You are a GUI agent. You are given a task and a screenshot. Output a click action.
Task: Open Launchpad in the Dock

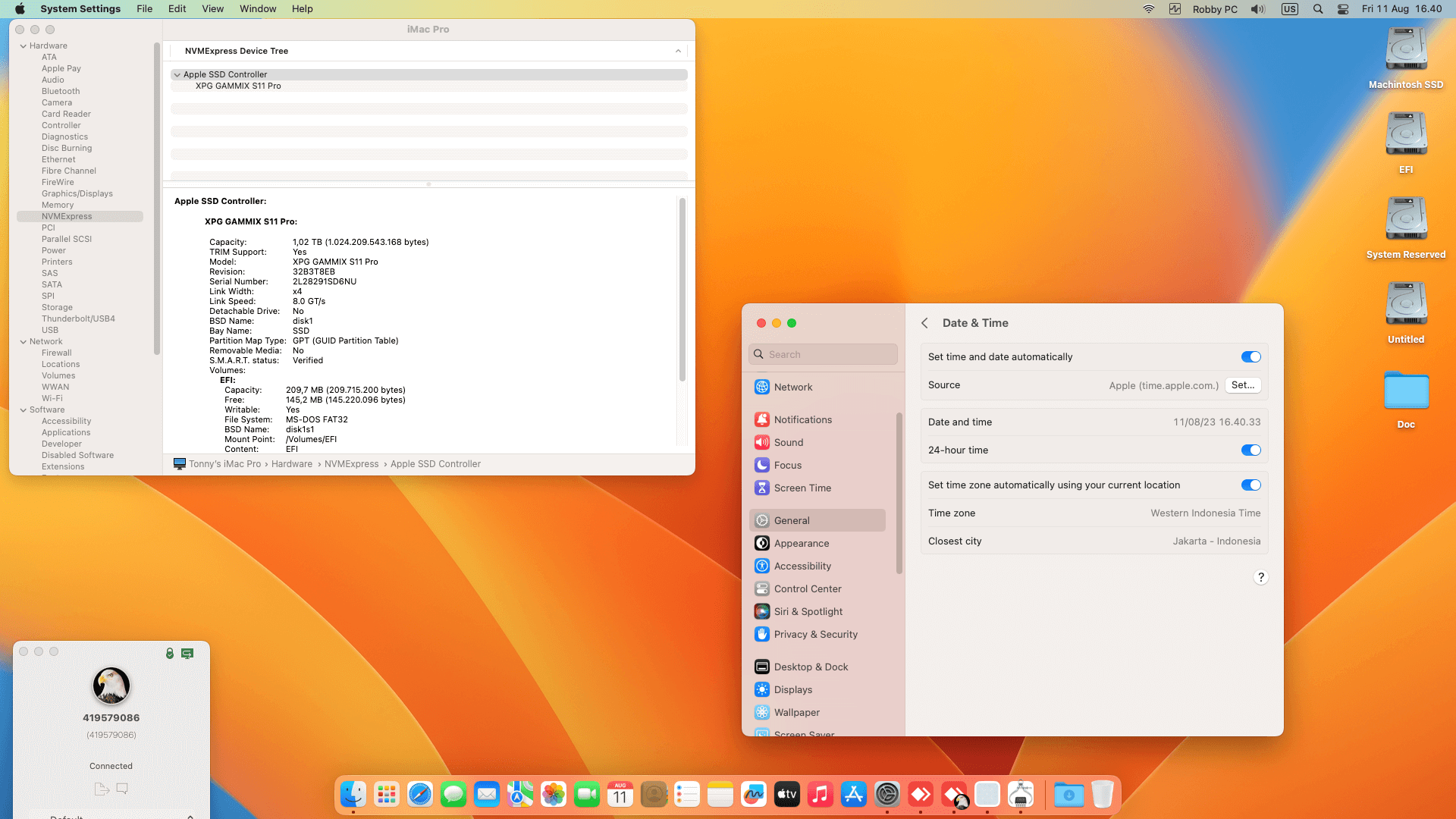click(387, 794)
